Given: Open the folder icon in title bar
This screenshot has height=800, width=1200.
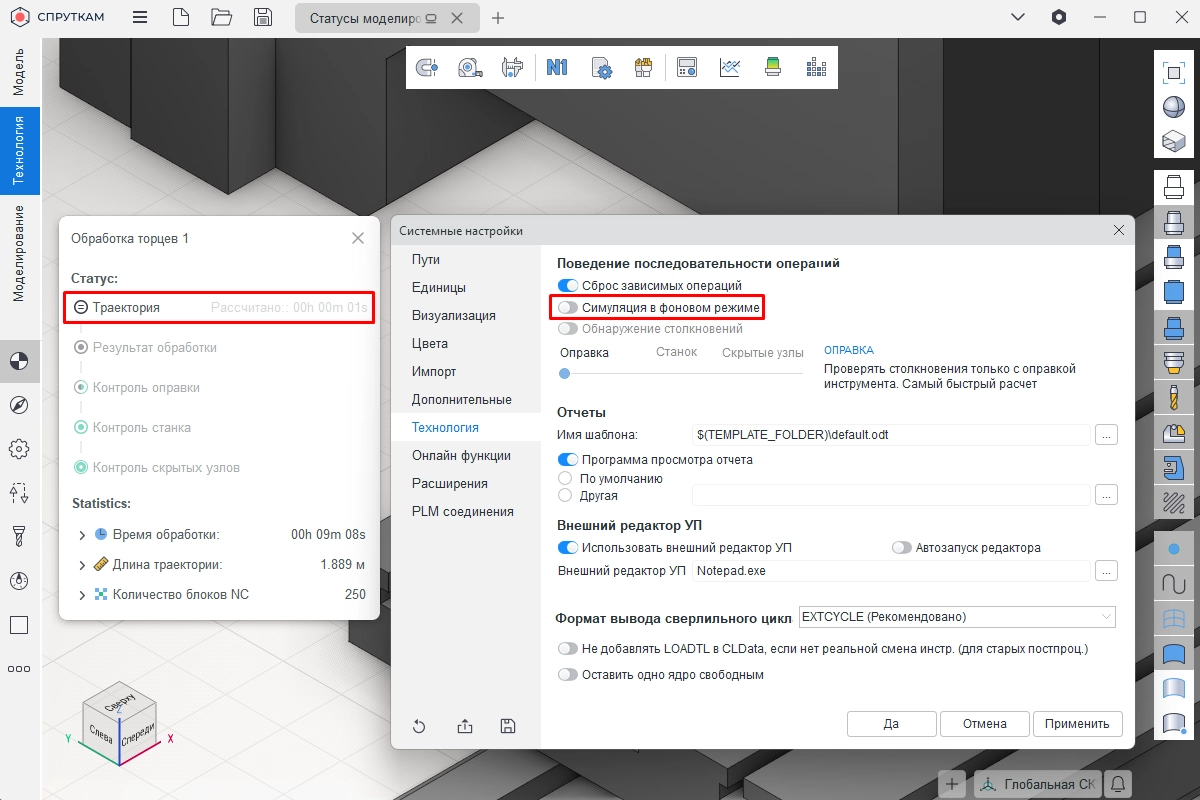Looking at the screenshot, I should coord(221,18).
